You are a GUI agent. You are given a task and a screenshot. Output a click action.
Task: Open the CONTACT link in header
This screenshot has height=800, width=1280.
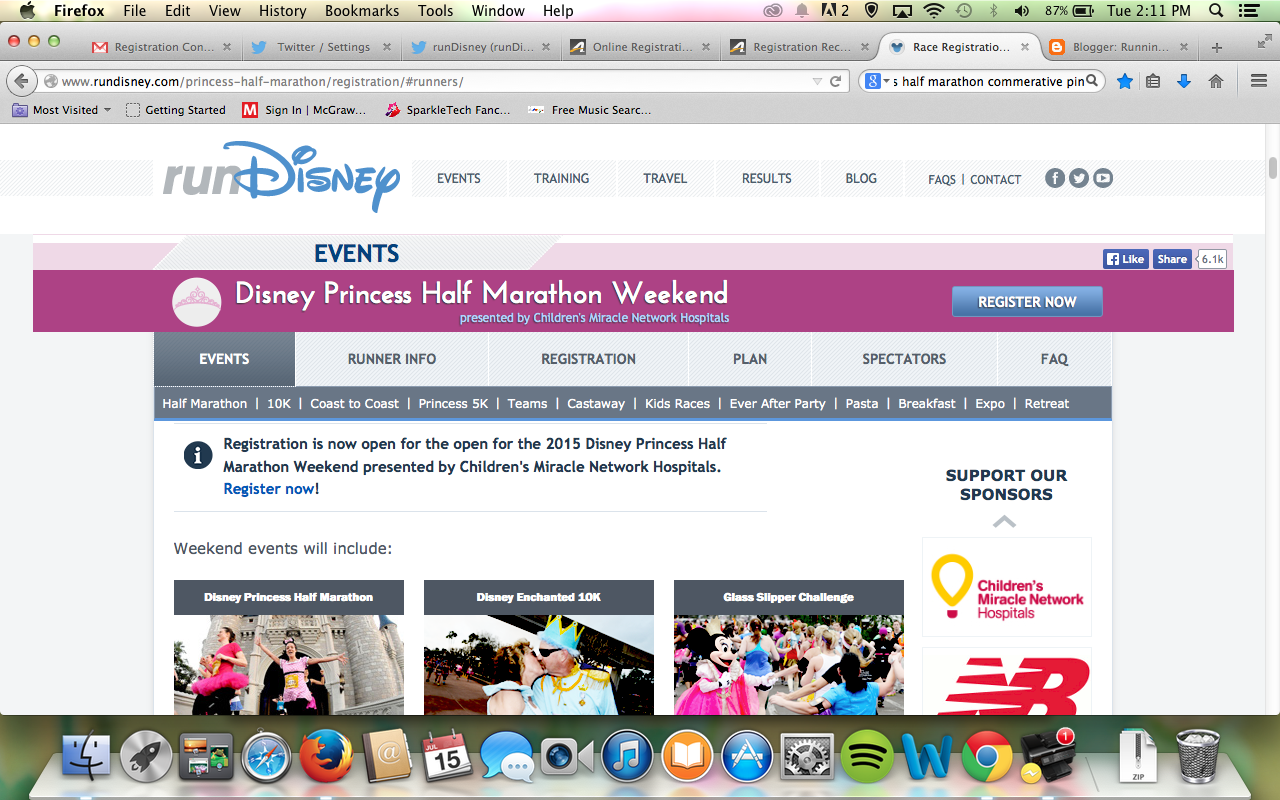pyautogui.click(x=995, y=180)
